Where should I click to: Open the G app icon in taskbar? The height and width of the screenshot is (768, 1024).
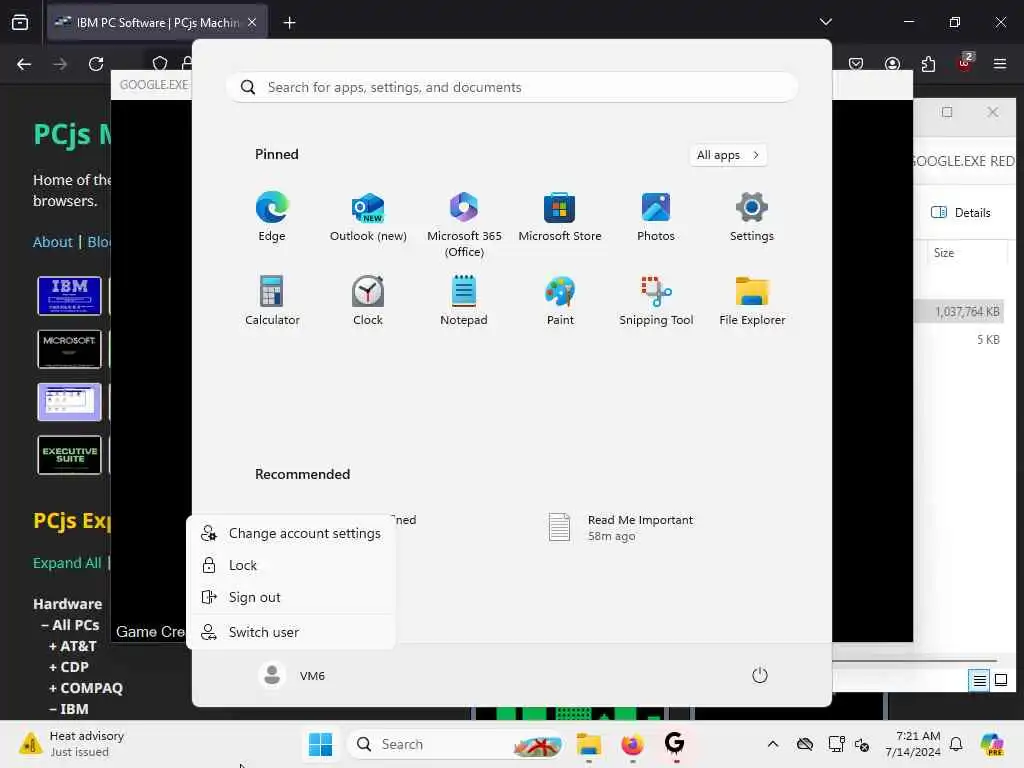[x=675, y=744]
